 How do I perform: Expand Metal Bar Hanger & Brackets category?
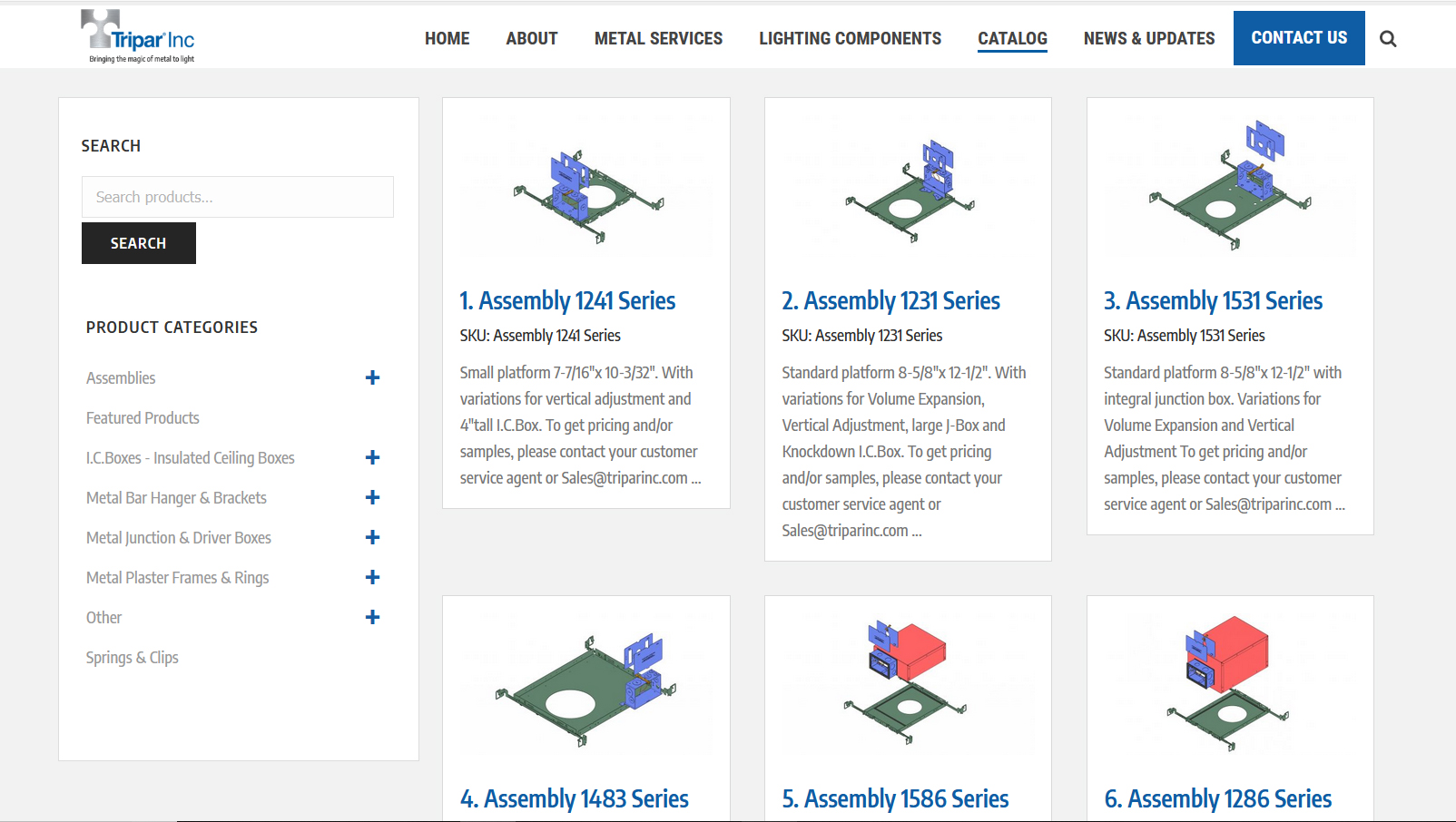click(372, 497)
